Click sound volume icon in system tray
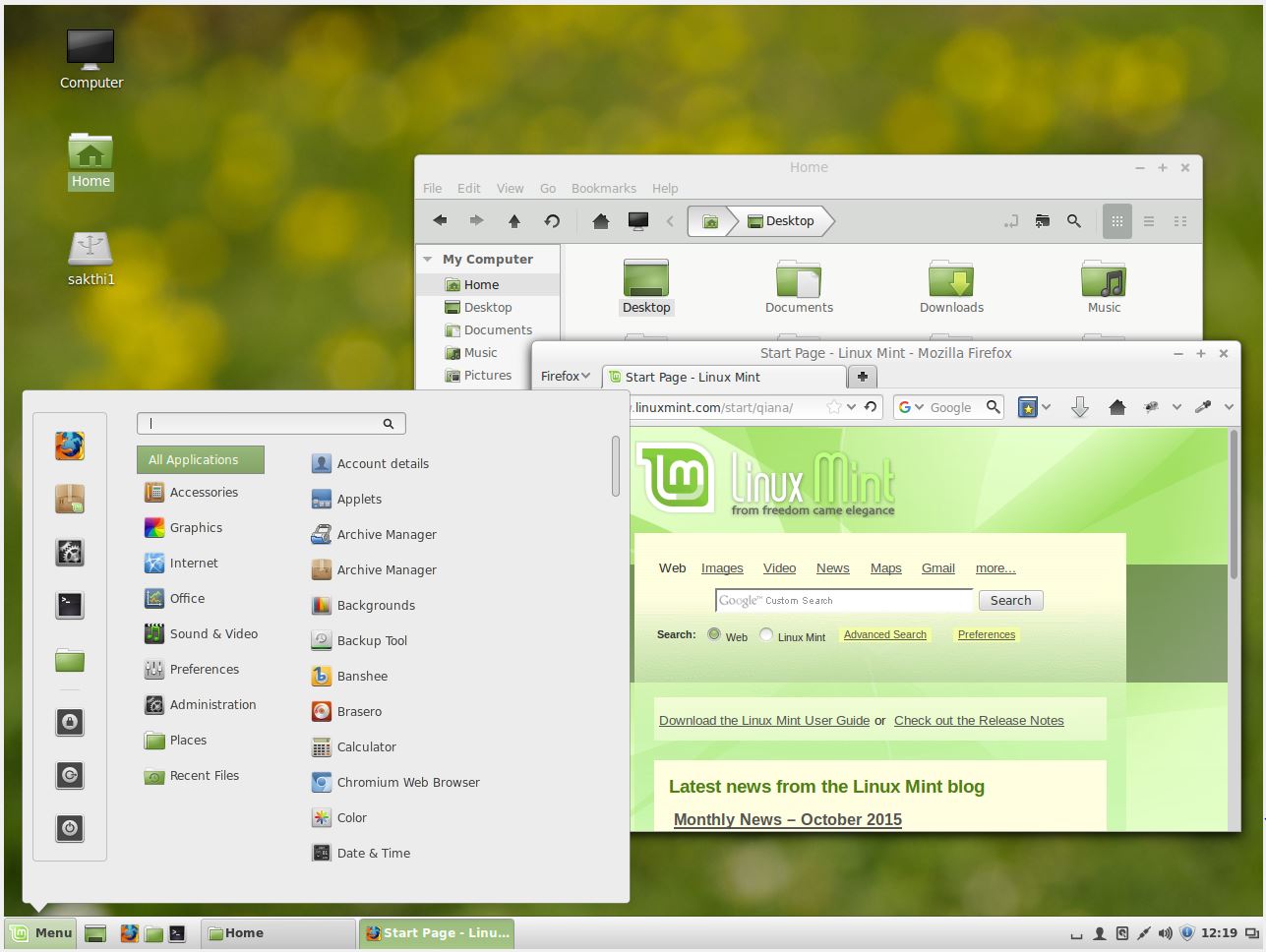The width and height of the screenshot is (1266, 952). tap(1165, 933)
